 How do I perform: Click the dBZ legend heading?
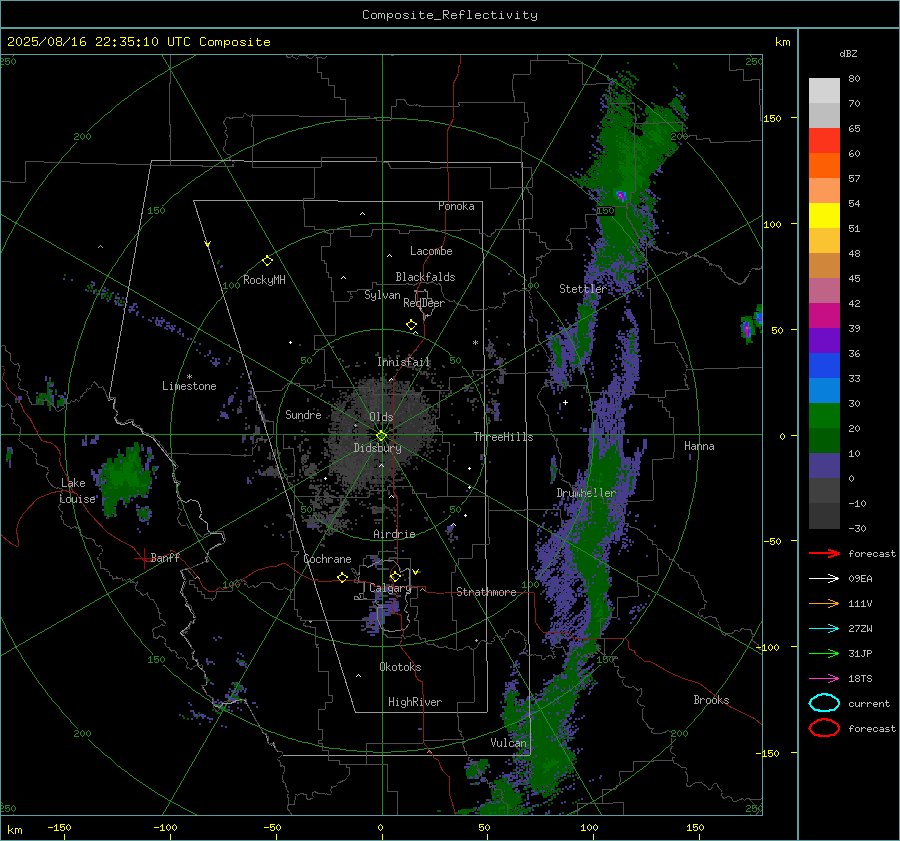click(848, 53)
